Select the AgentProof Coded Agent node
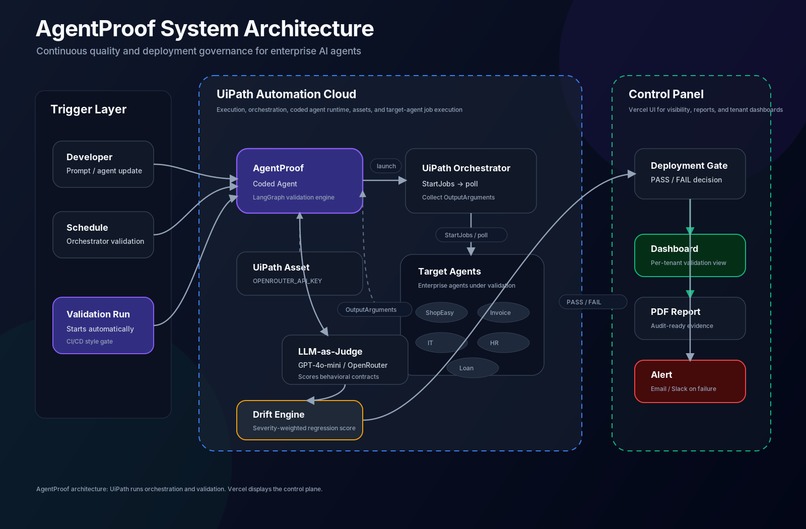The width and height of the screenshot is (806, 529). [x=300, y=181]
